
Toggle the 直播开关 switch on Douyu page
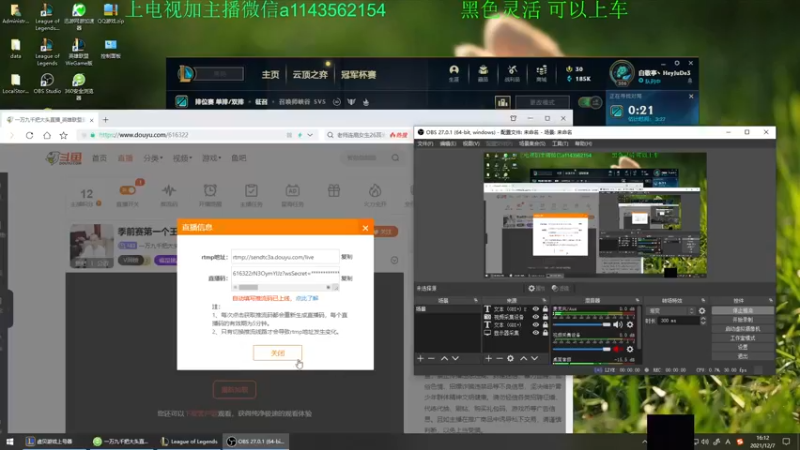click(128, 190)
